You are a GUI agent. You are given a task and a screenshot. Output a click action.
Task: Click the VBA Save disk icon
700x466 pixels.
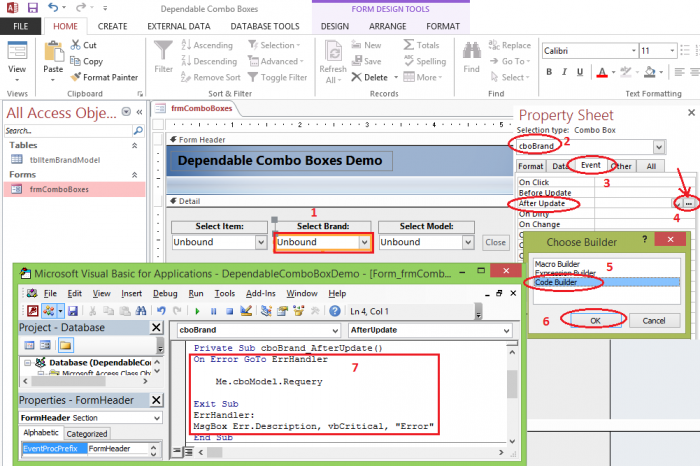tap(73, 311)
